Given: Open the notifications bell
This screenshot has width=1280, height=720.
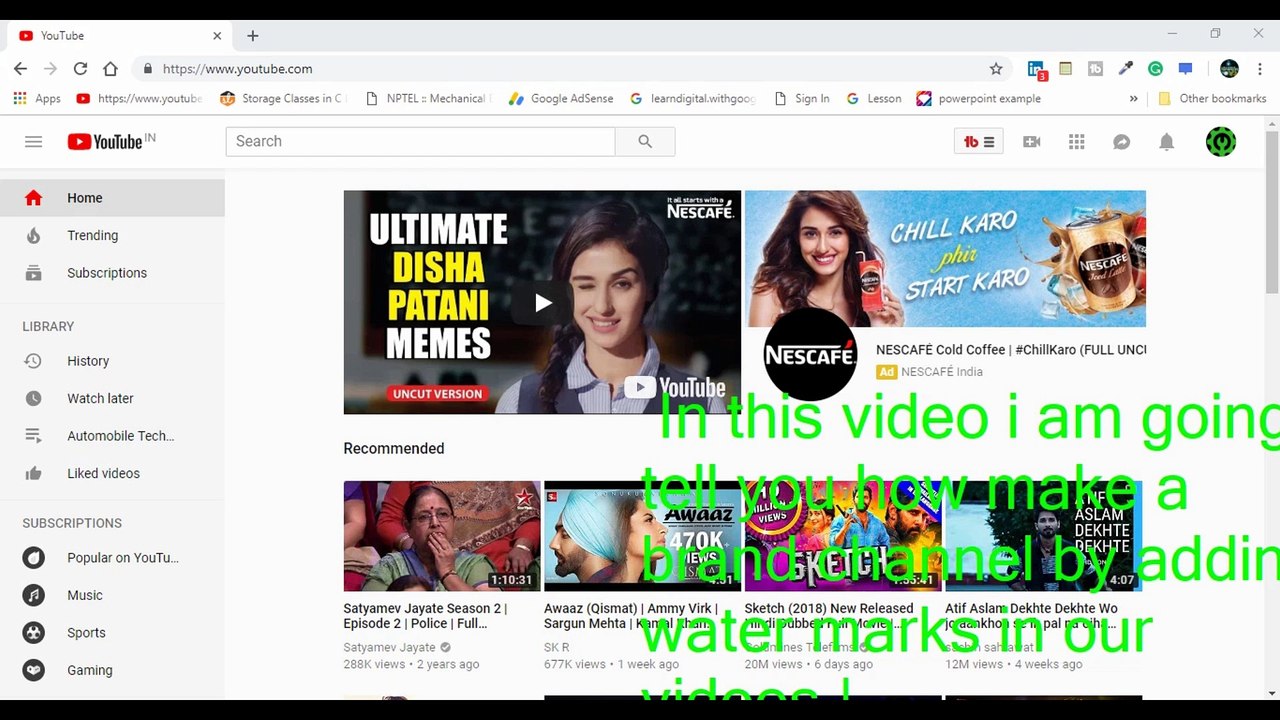Looking at the screenshot, I should (1166, 142).
